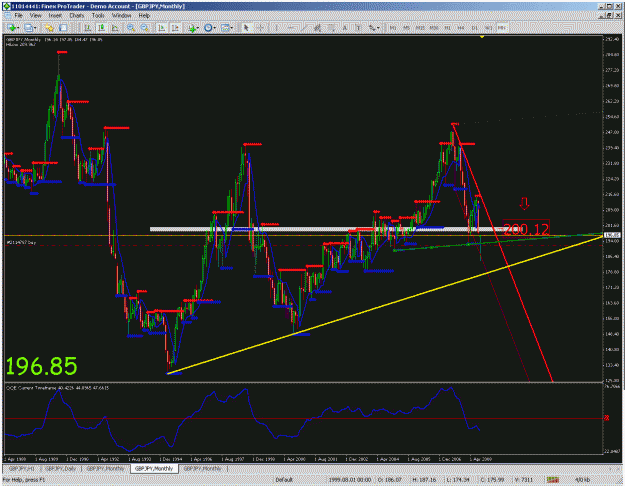This screenshot has height=486, width=625.
Task: Click the yellow chart shift marker at top
Action: click(x=482, y=37)
